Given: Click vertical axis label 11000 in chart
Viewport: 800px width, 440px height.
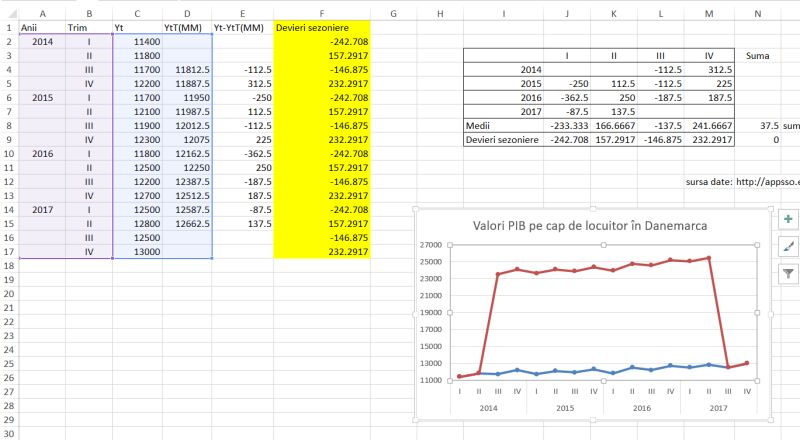Looking at the screenshot, I should coord(431,380).
